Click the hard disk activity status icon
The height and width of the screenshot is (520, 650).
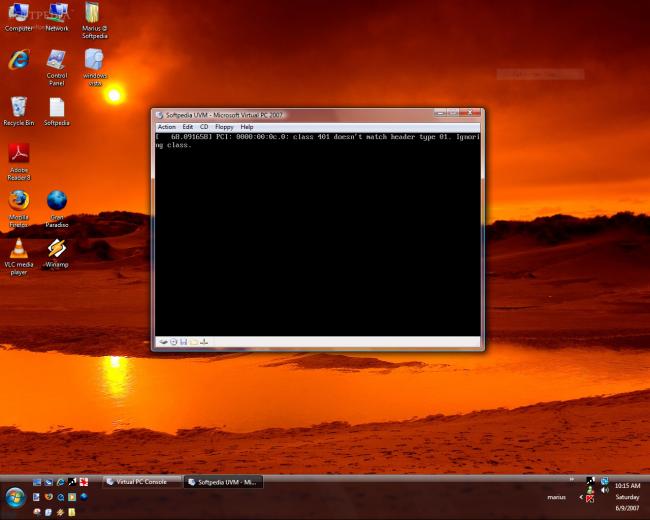click(x=164, y=342)
